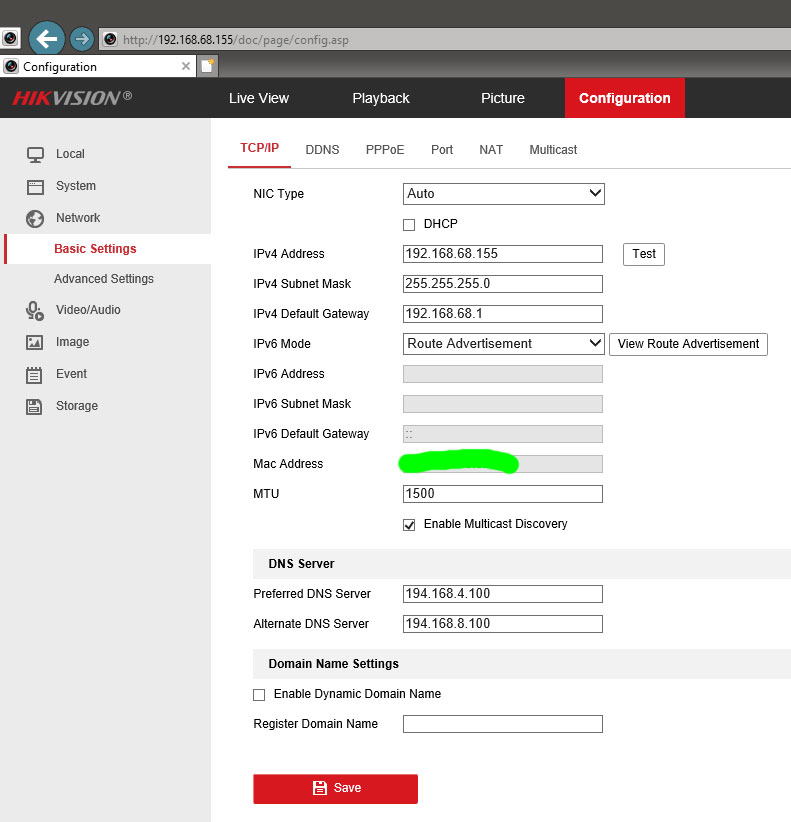Screen dimensions: 791x822
Task: Go to the Port sub-tab
Action: click(x=442, y=150)
